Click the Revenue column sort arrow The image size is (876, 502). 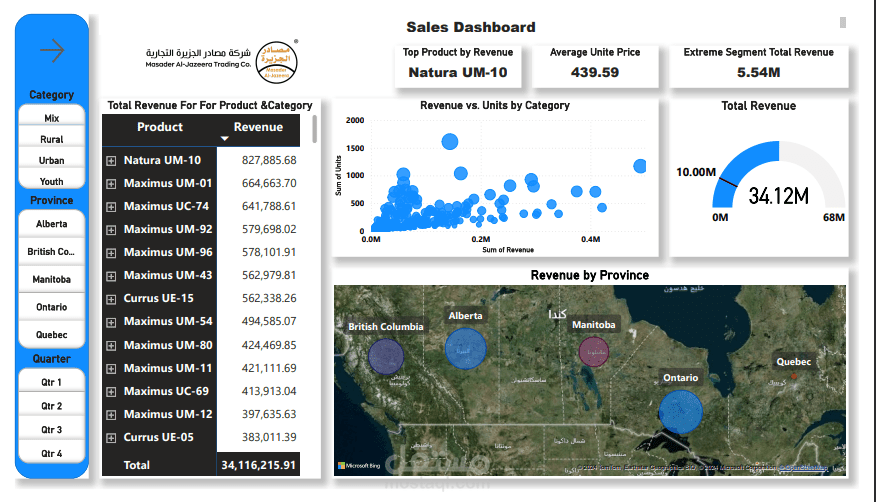(x=225, y=138)
